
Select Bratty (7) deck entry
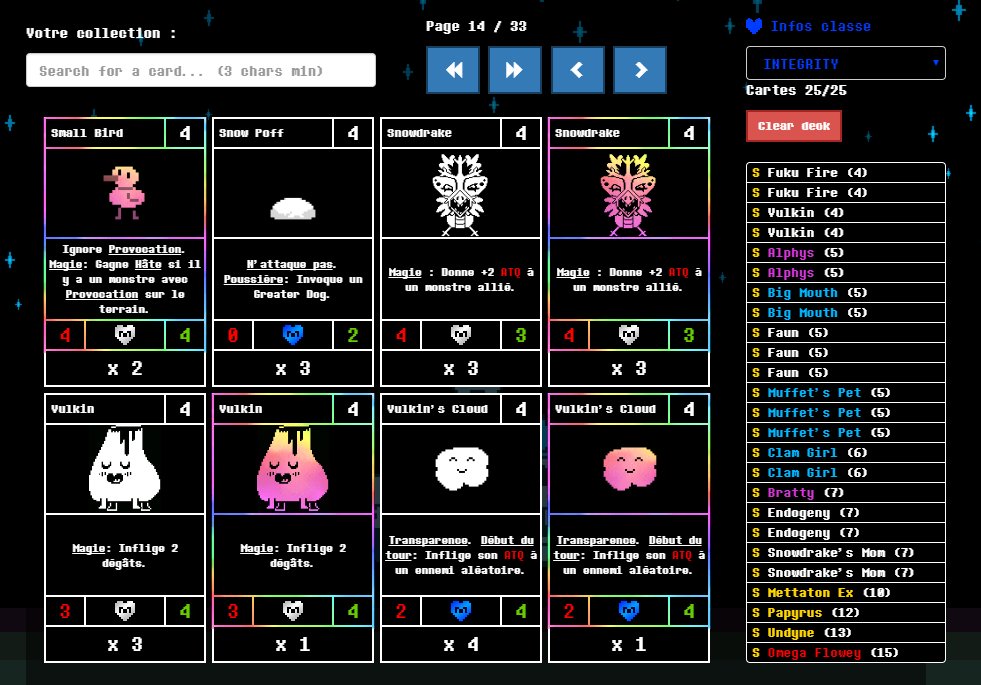(845, 493)
